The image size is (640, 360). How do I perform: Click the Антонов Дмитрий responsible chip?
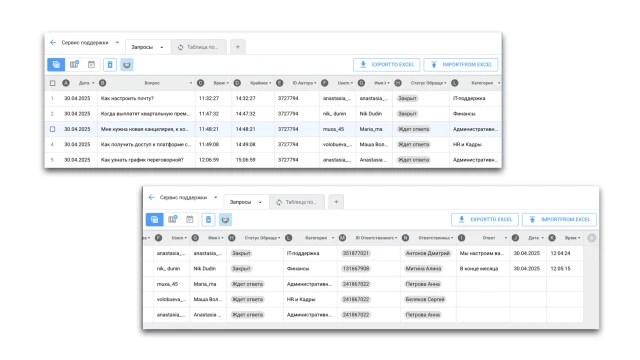(x=427, y=253)
